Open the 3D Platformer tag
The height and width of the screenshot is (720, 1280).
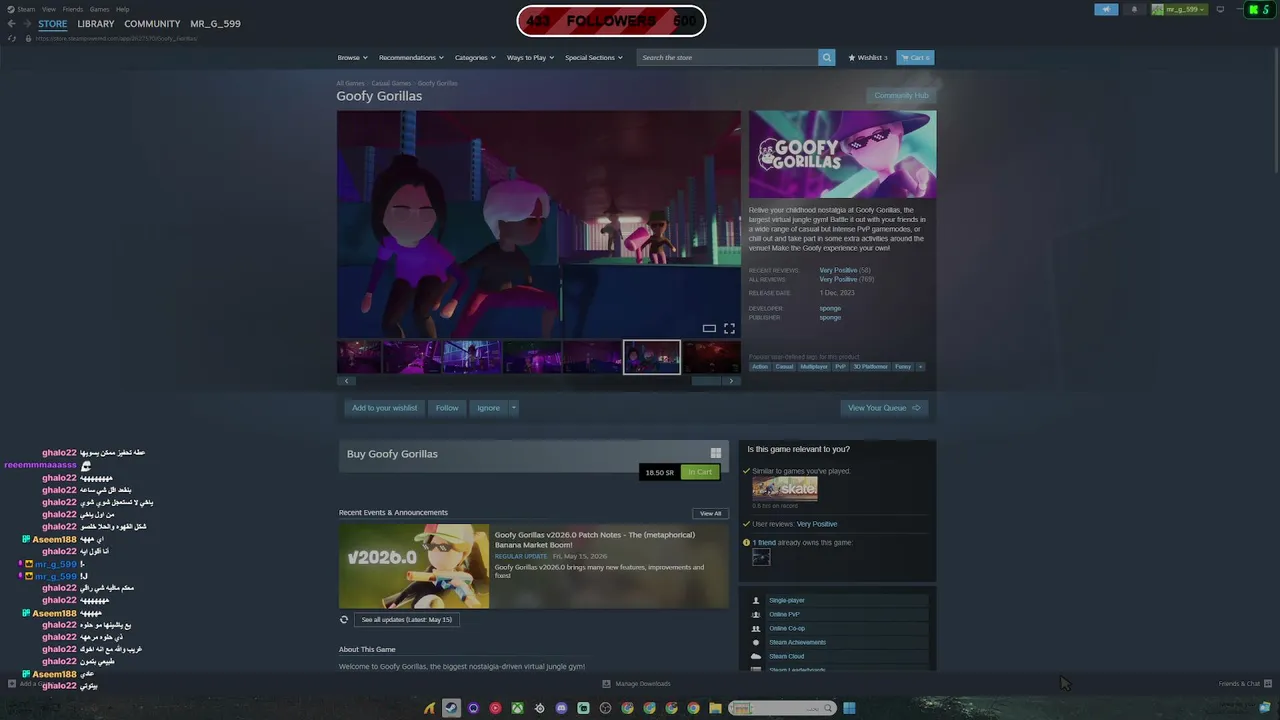869,367
